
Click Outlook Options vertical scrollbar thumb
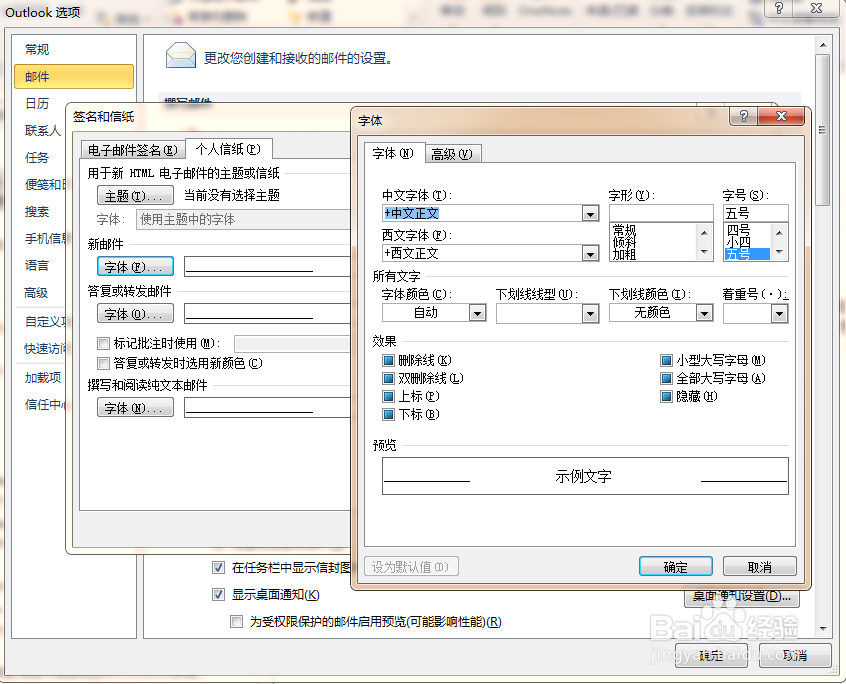822,129
